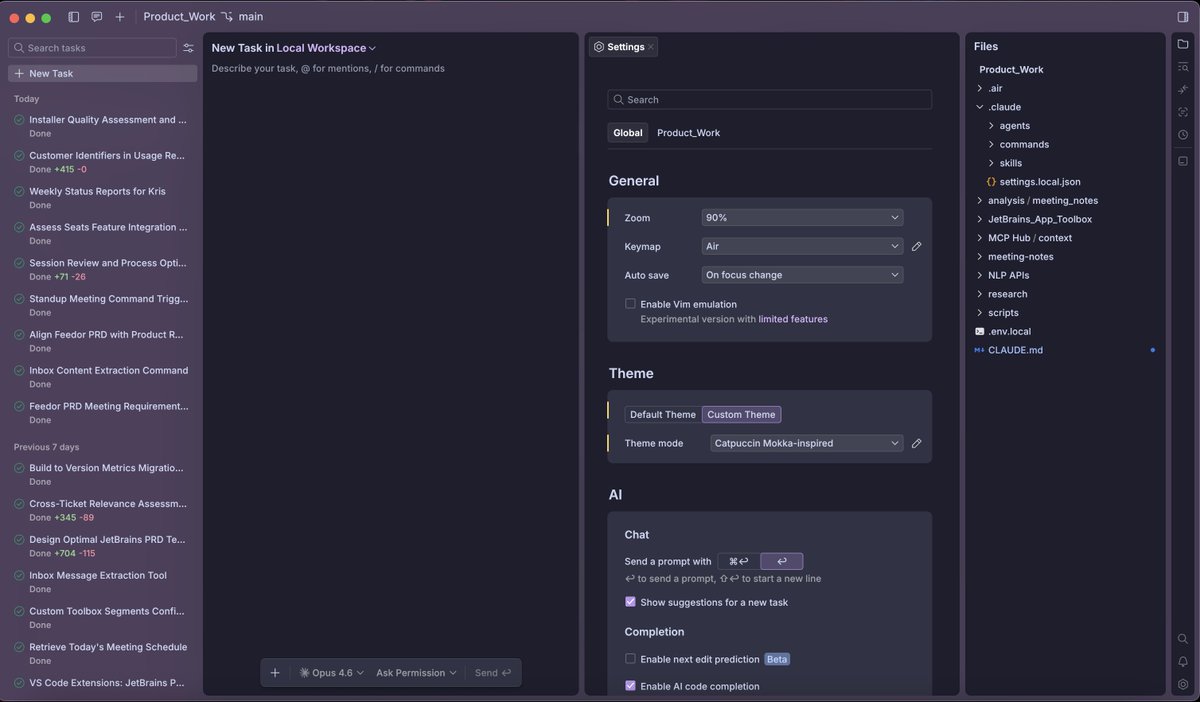Select the Default Theme option

(663, 414)
